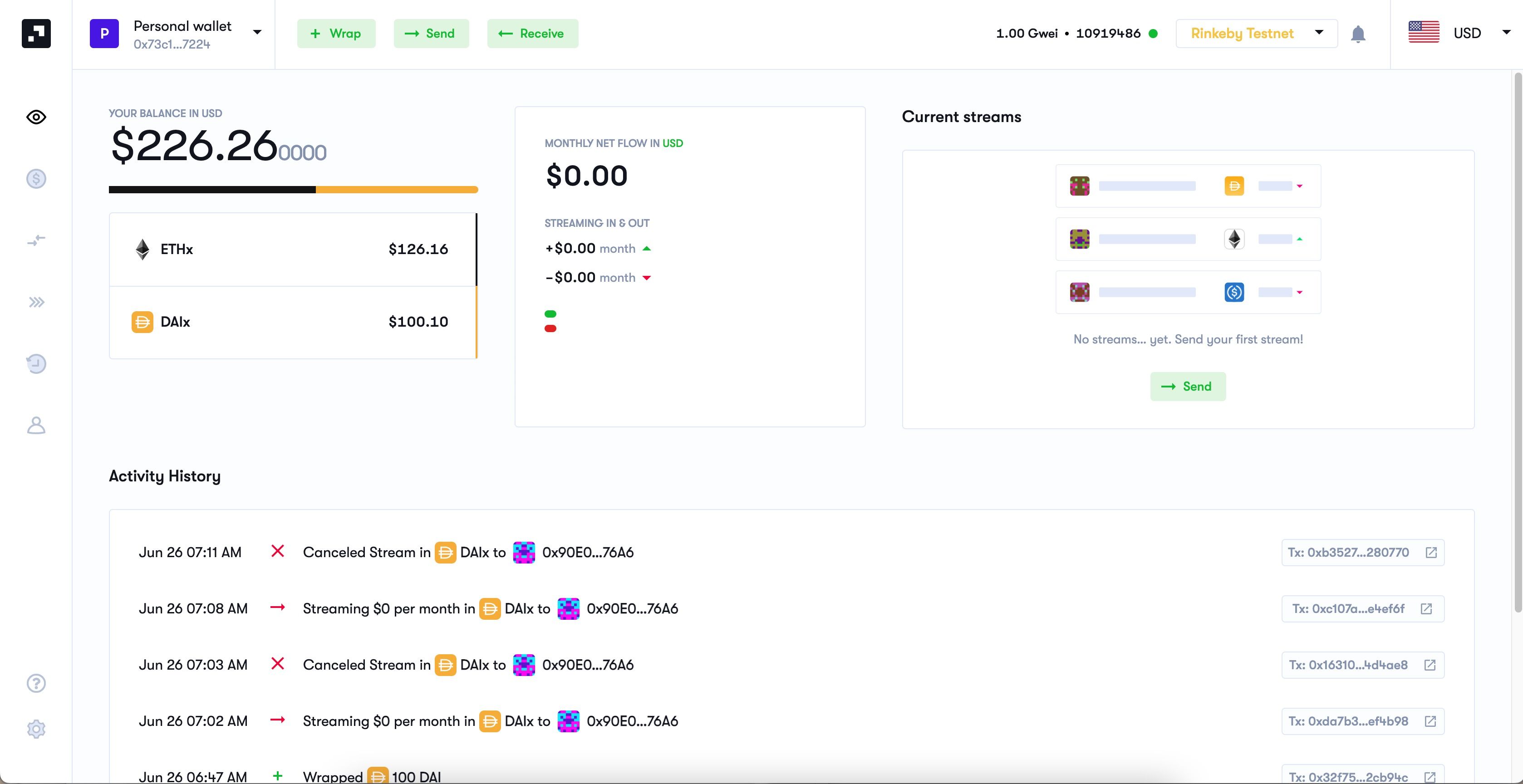Click the red arrow icon at 07:02 AM

point(277,720)
